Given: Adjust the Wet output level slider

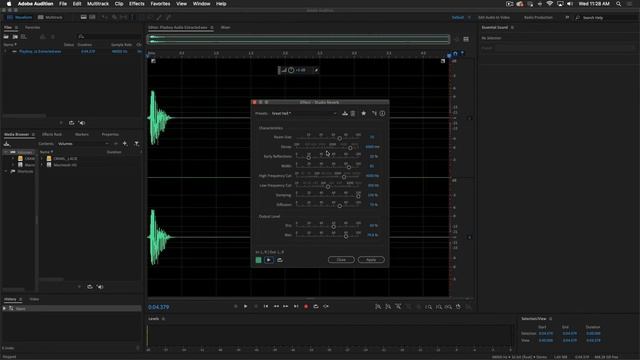Looking at the screenshot, I should tap(346, 236).
